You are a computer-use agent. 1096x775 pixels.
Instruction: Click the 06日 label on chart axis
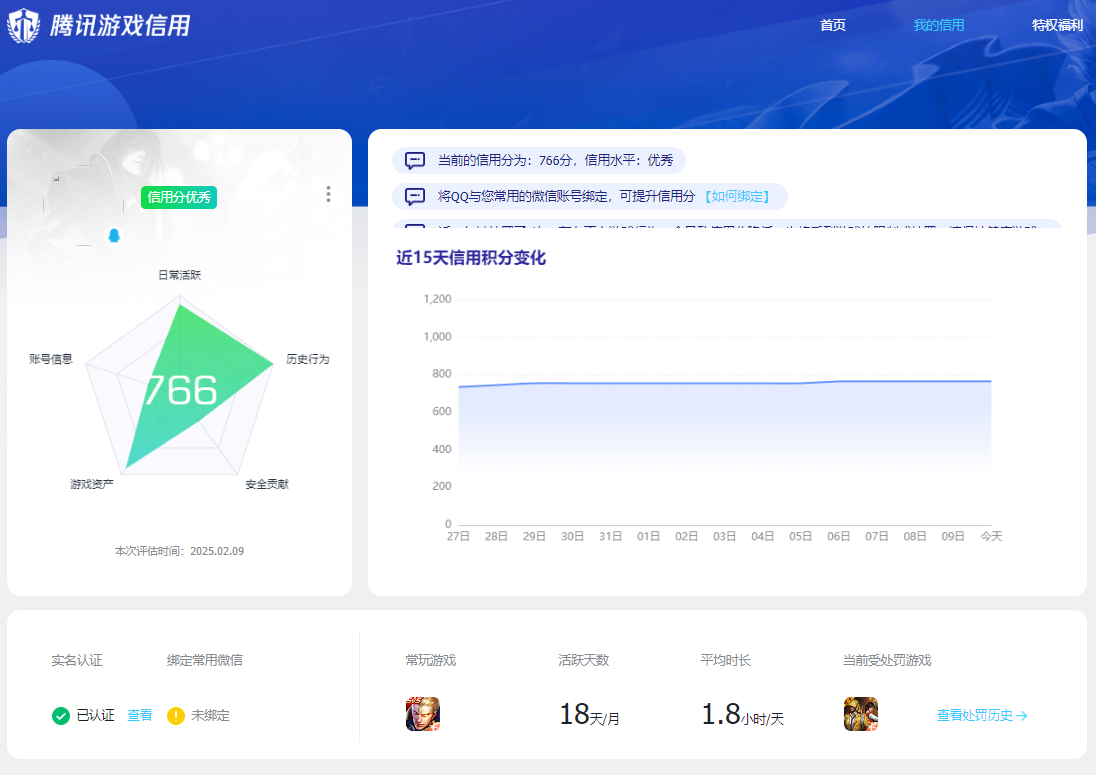(x=839, y=536)
